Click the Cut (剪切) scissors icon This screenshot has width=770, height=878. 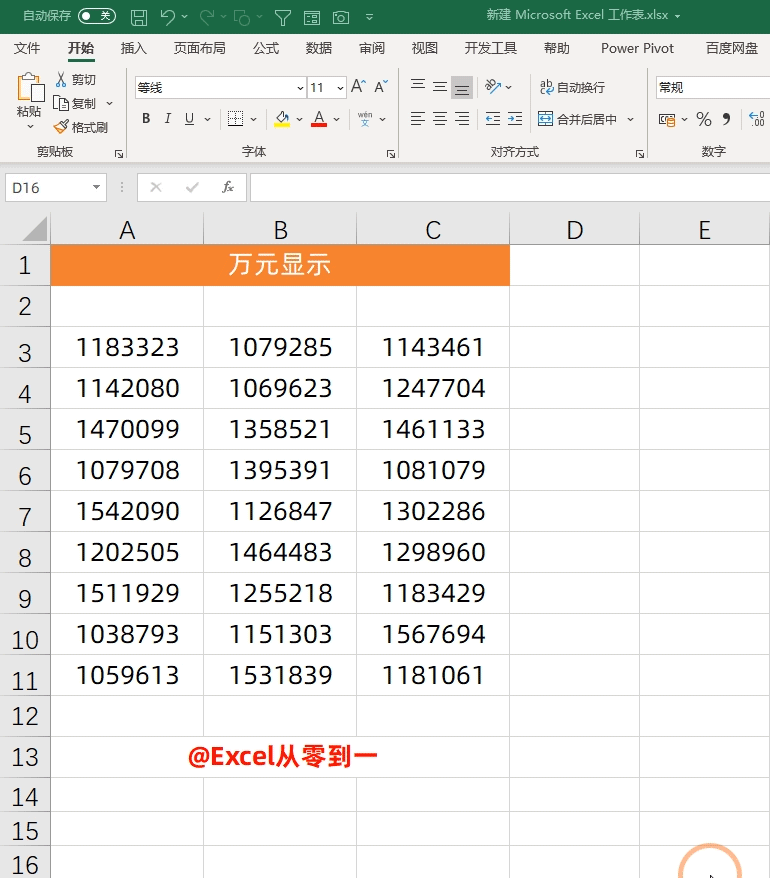click(x=61, y=80)
